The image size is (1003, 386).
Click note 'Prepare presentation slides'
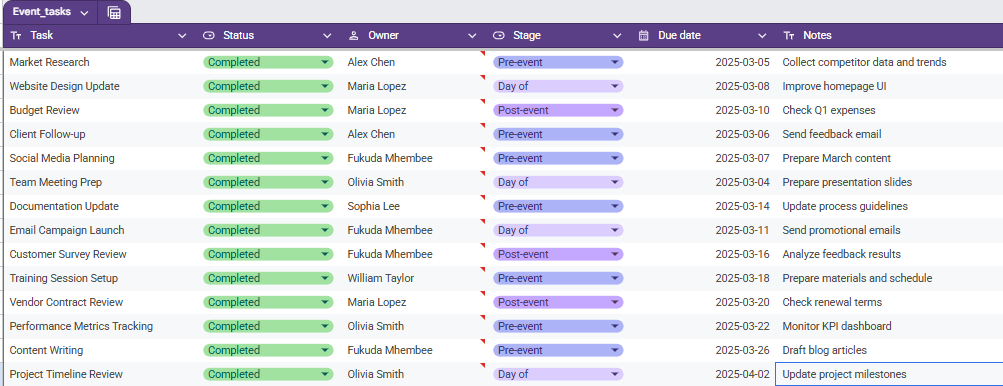[847, 182]
